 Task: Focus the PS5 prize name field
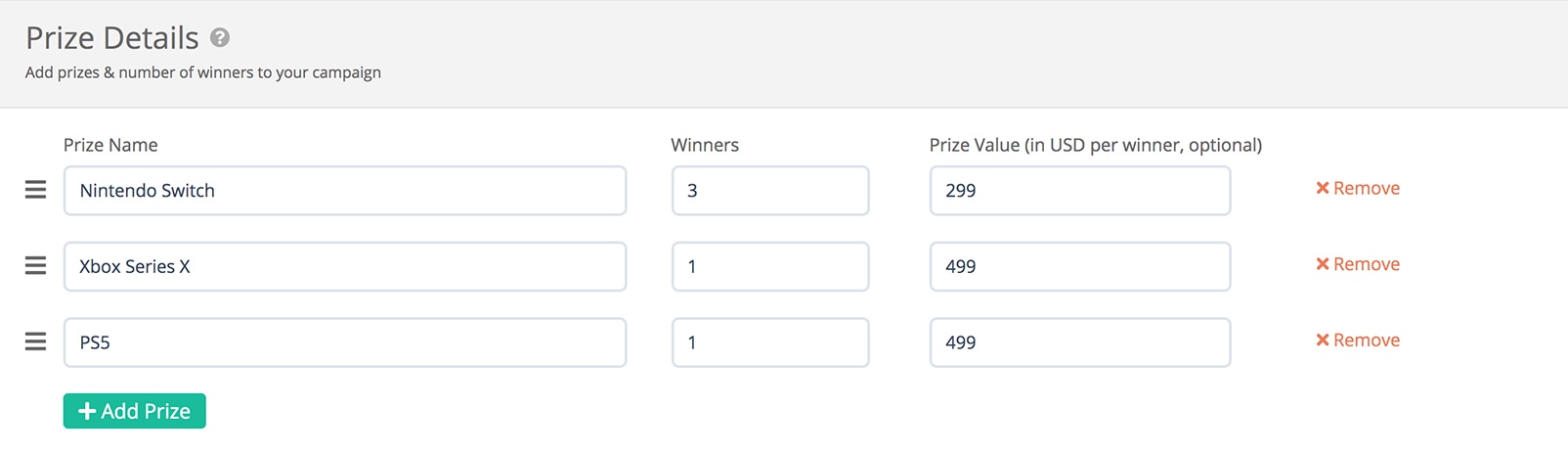(345, 342)
